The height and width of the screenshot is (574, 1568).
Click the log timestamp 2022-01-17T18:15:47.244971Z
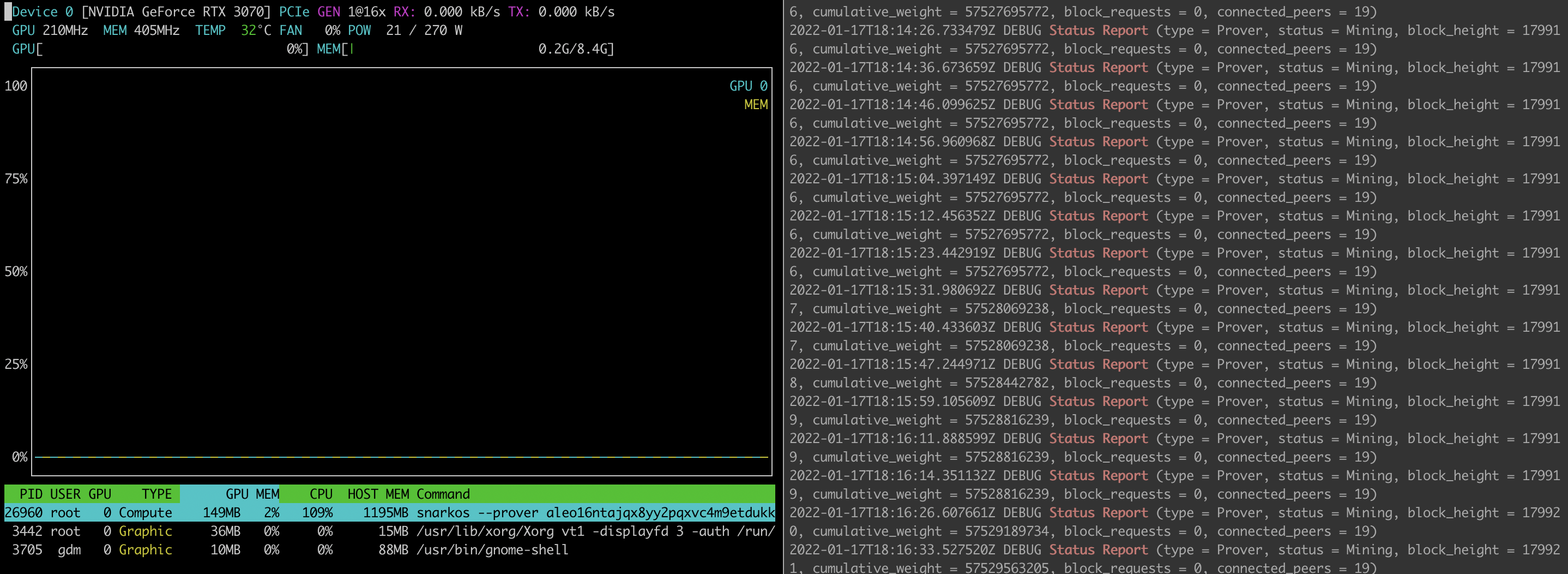point(892,364)
